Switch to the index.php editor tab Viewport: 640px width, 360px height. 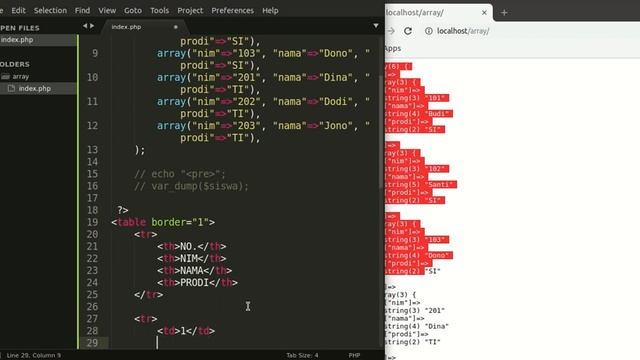click(127, 27)
